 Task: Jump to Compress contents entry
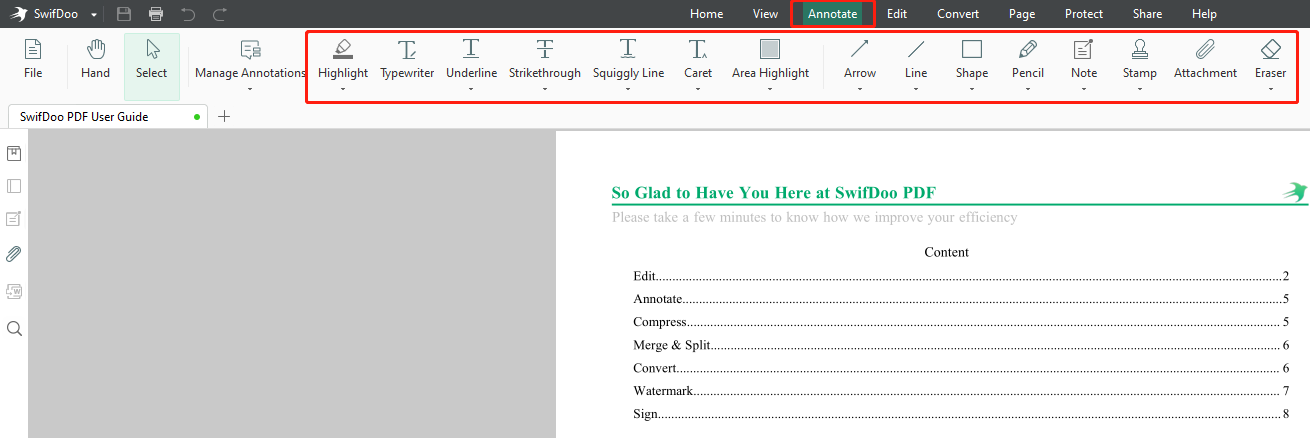(x=961, y=322)
